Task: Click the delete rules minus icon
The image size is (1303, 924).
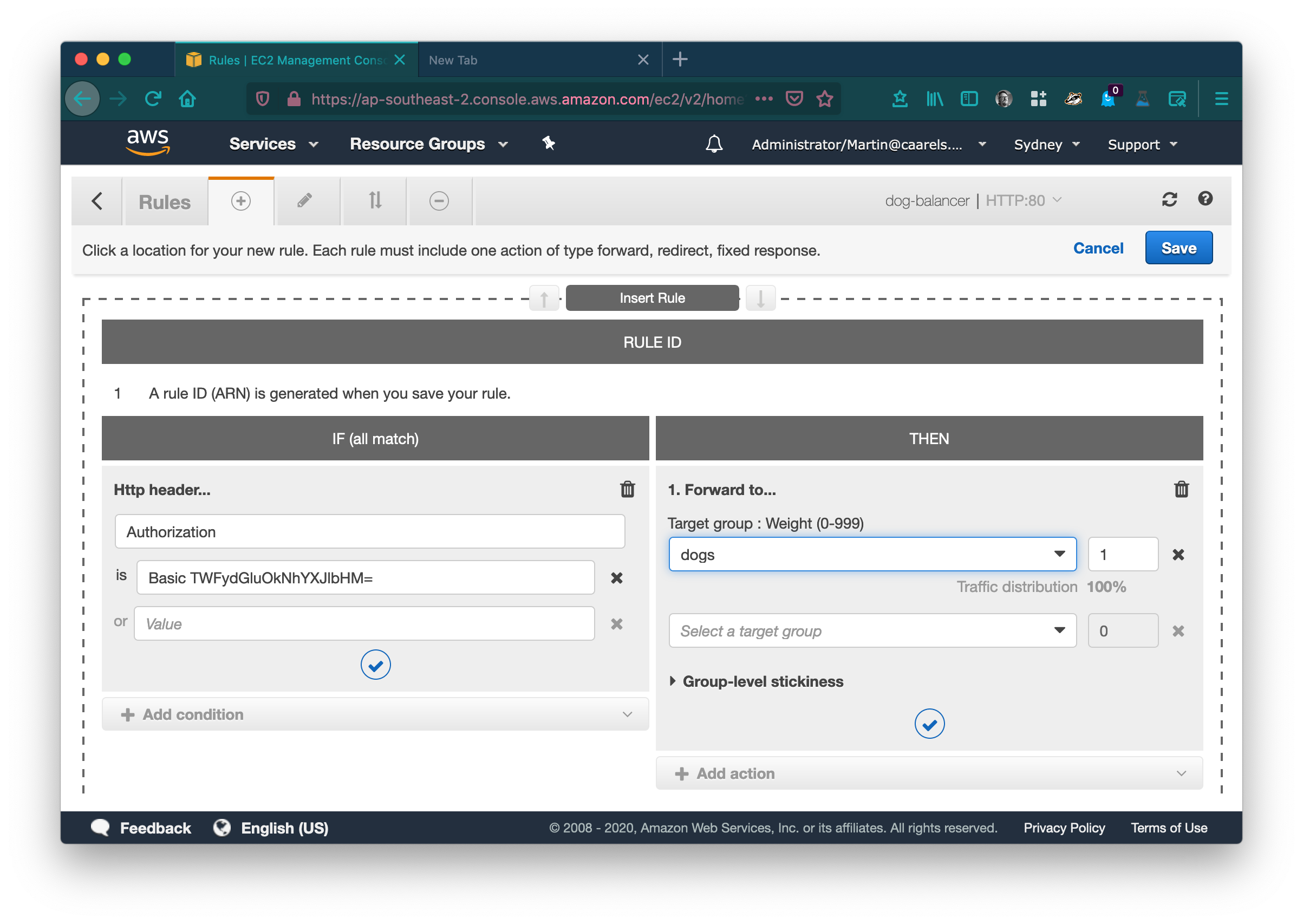Action: click(439, 201)
